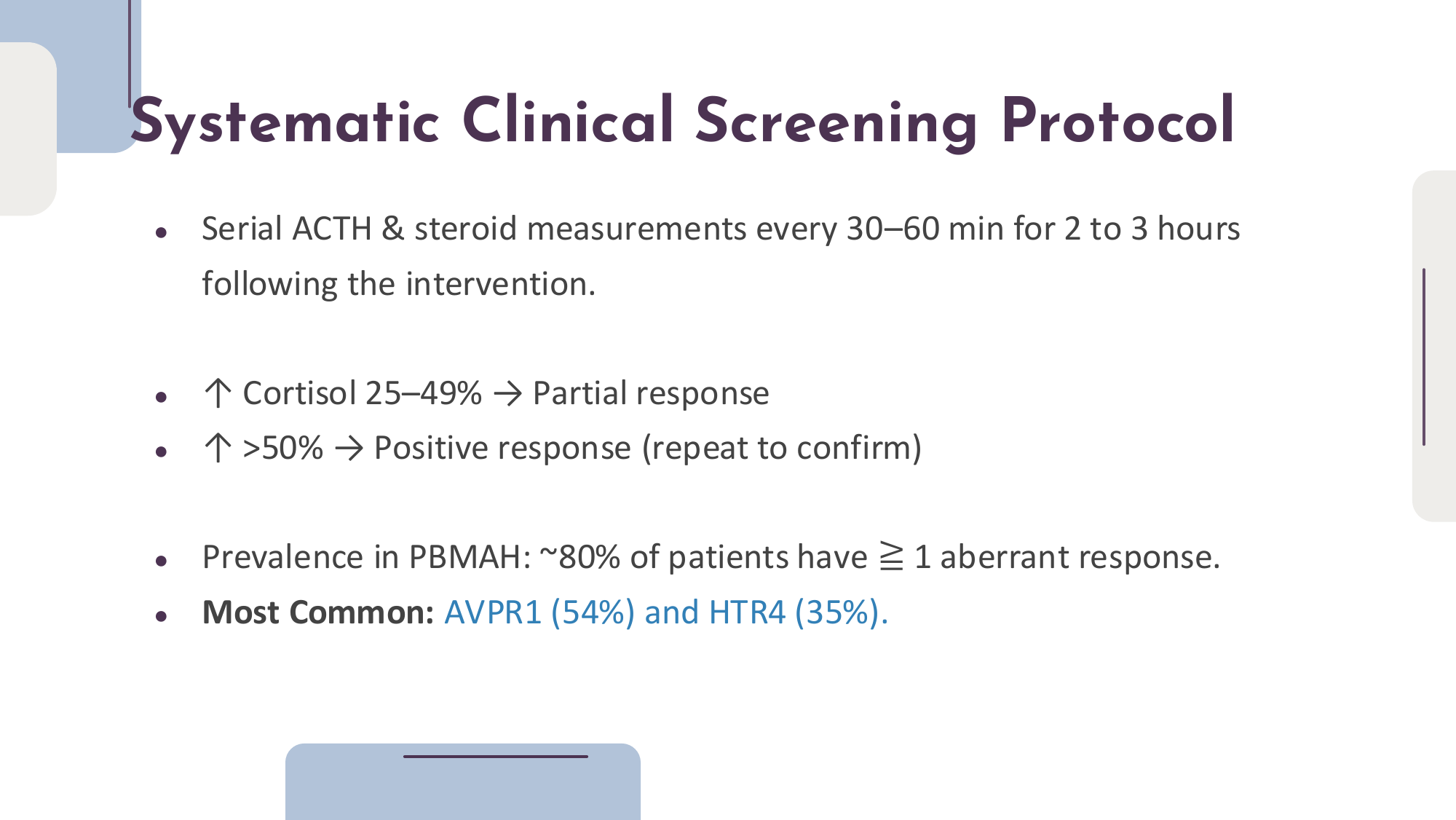1456x820 pixels.
Task: Click the bold Most Common label
Action: click(x=318, y=612)
